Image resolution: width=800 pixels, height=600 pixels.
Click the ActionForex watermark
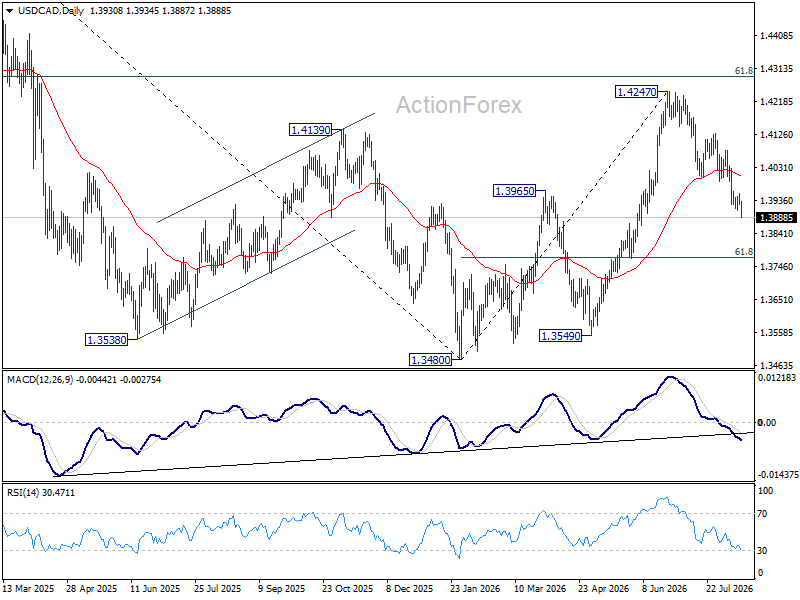point(459,105)
